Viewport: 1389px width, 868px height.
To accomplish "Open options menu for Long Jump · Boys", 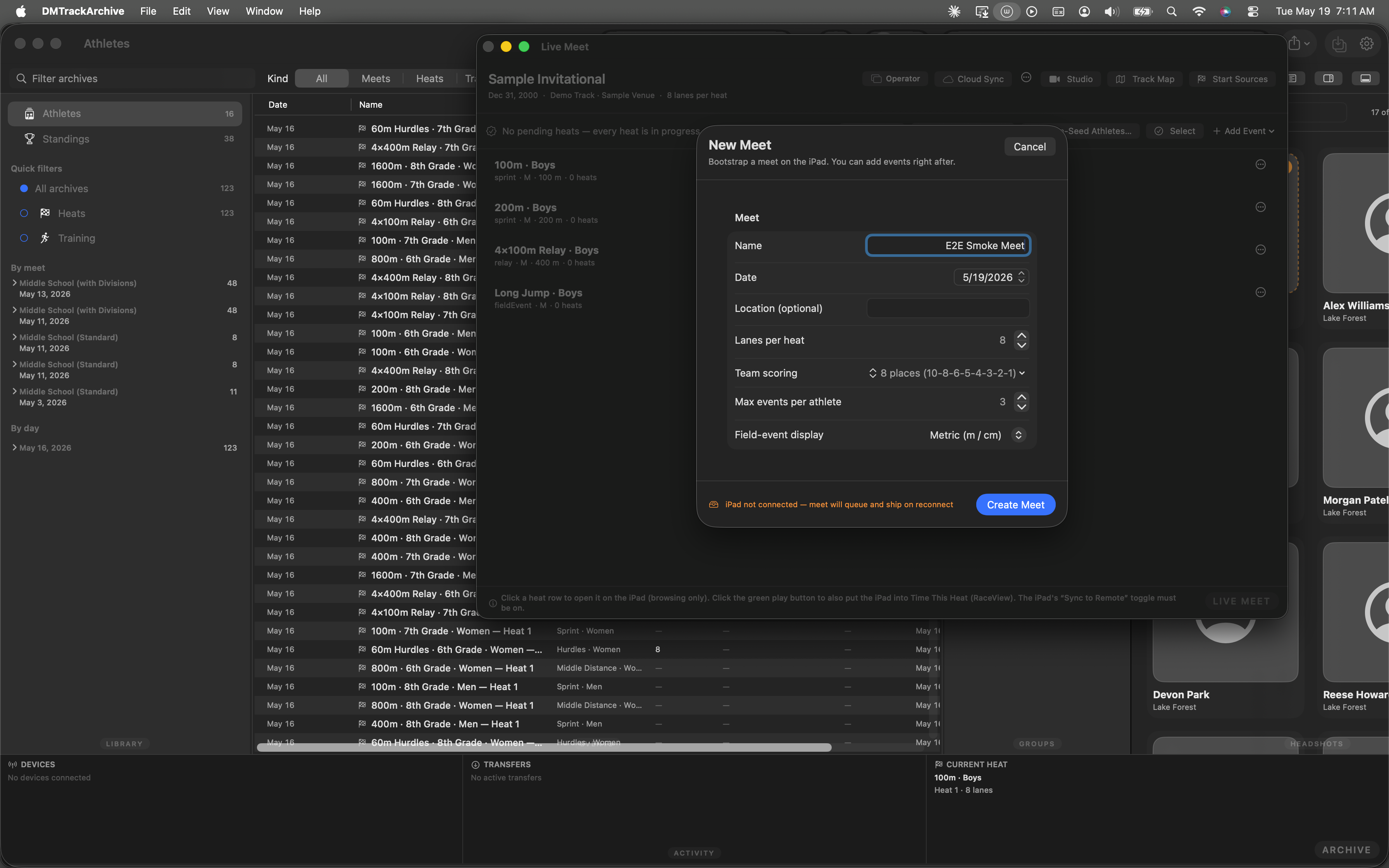I will 1260,292.
